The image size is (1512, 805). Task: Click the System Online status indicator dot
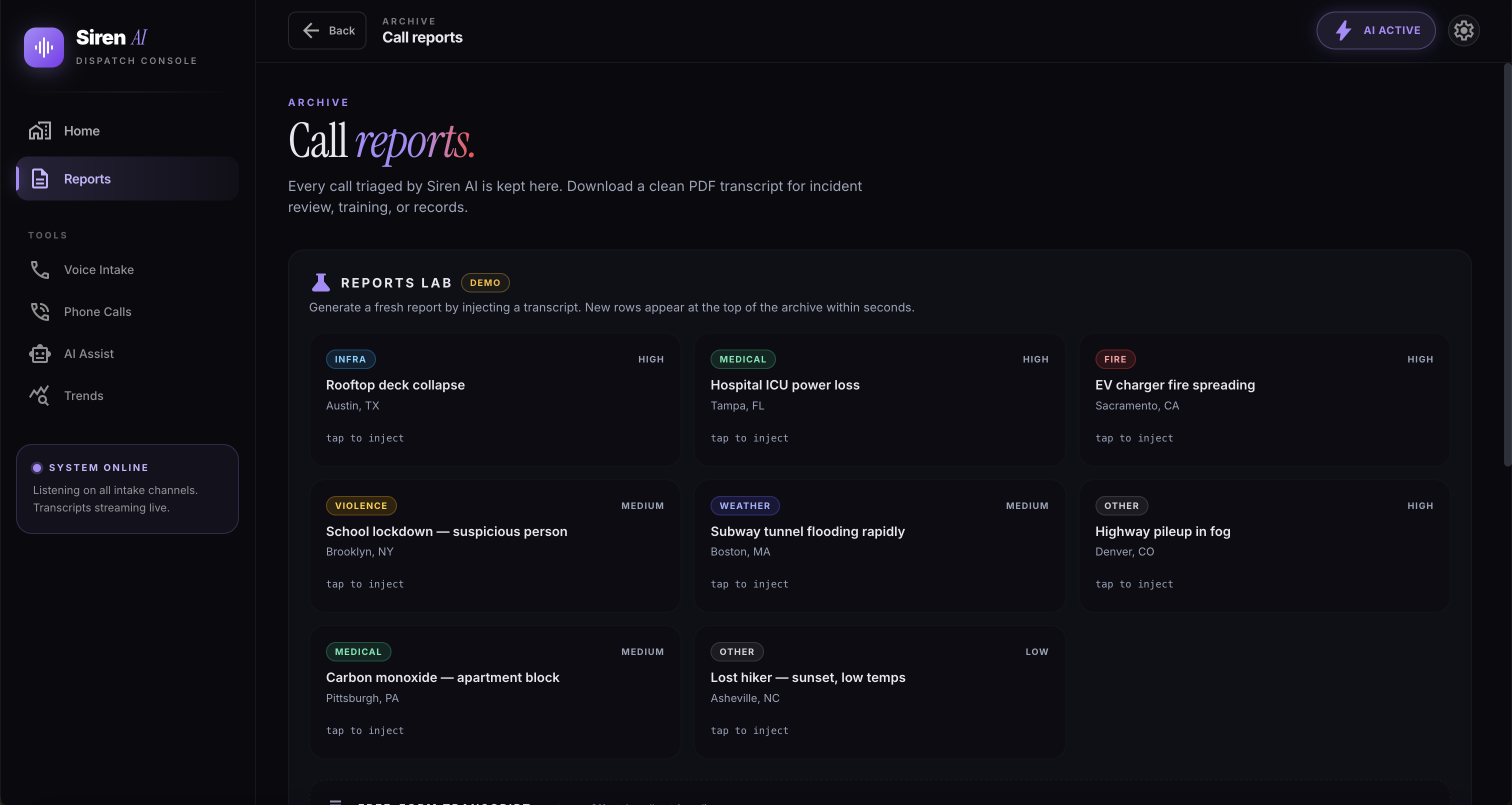point(37,467)
